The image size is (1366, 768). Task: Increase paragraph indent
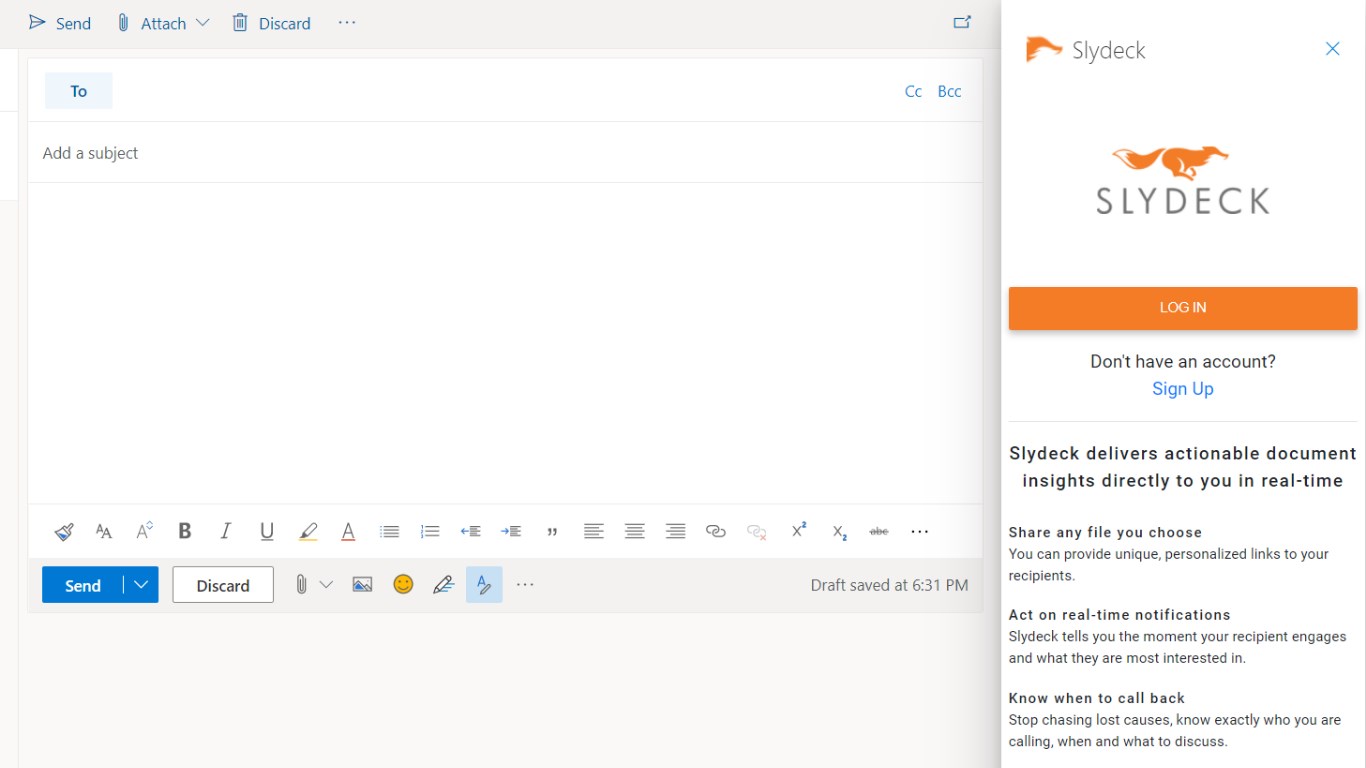point(511,532)
